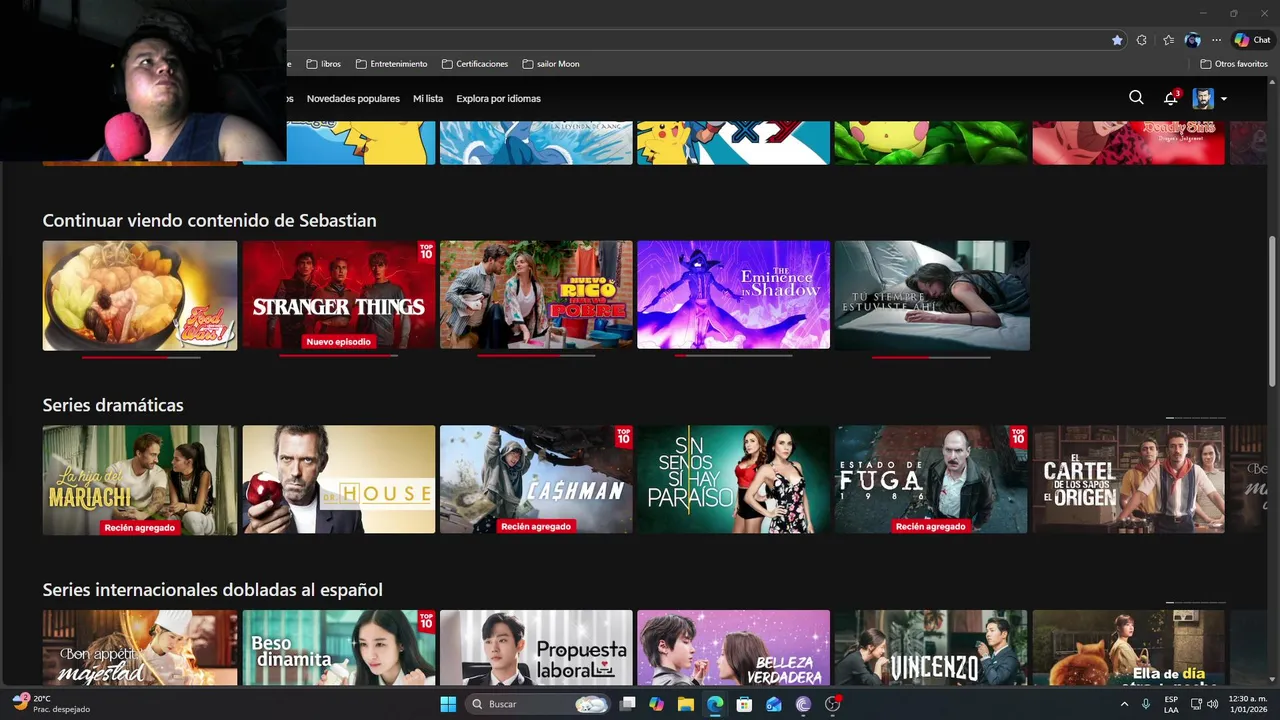1280x720 pixels.
Task: Click the microphone tray icon
Action: [x=1146, y=704]
